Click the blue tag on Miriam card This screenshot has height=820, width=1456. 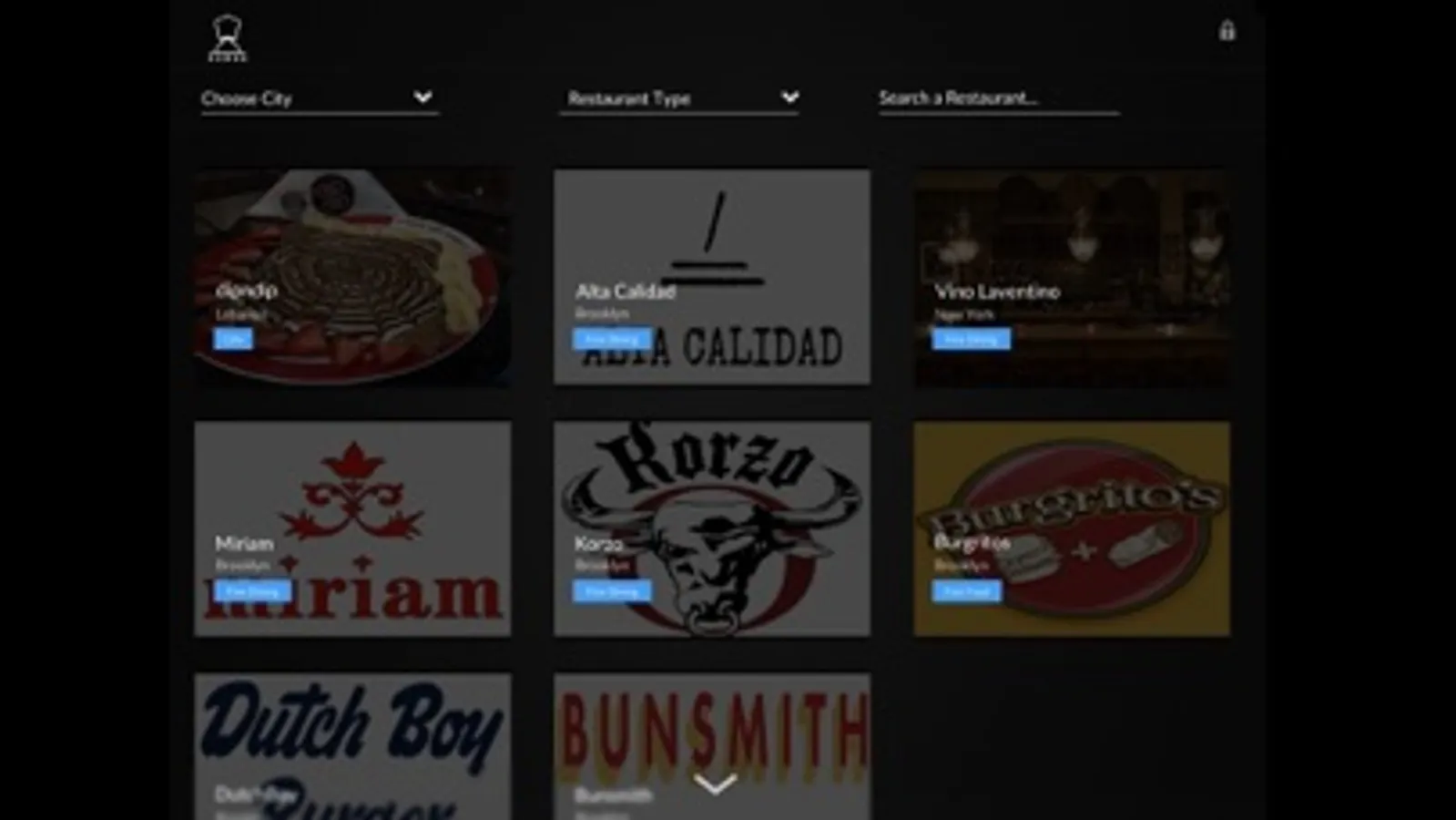click(x=252, y=591)
